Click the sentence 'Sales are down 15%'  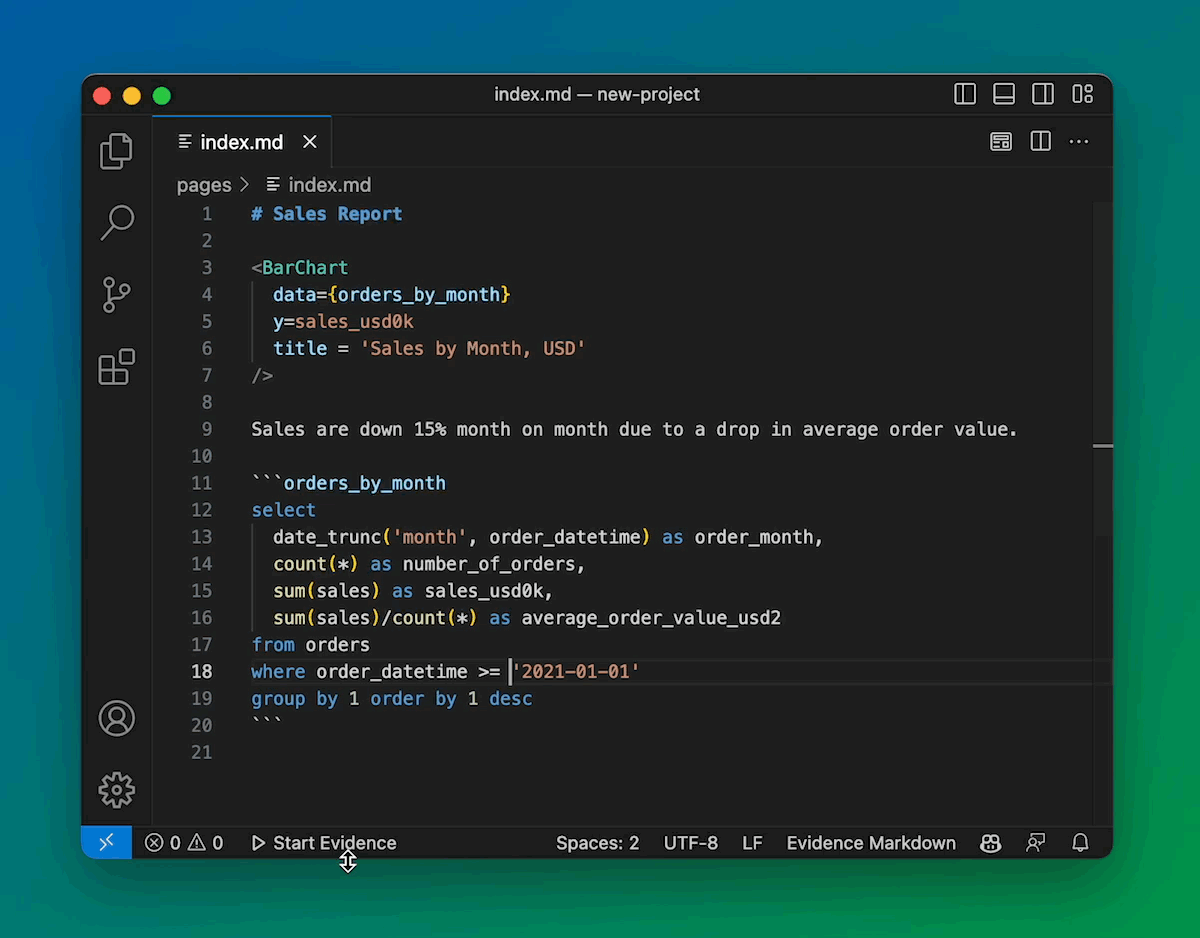pos(348,430)
